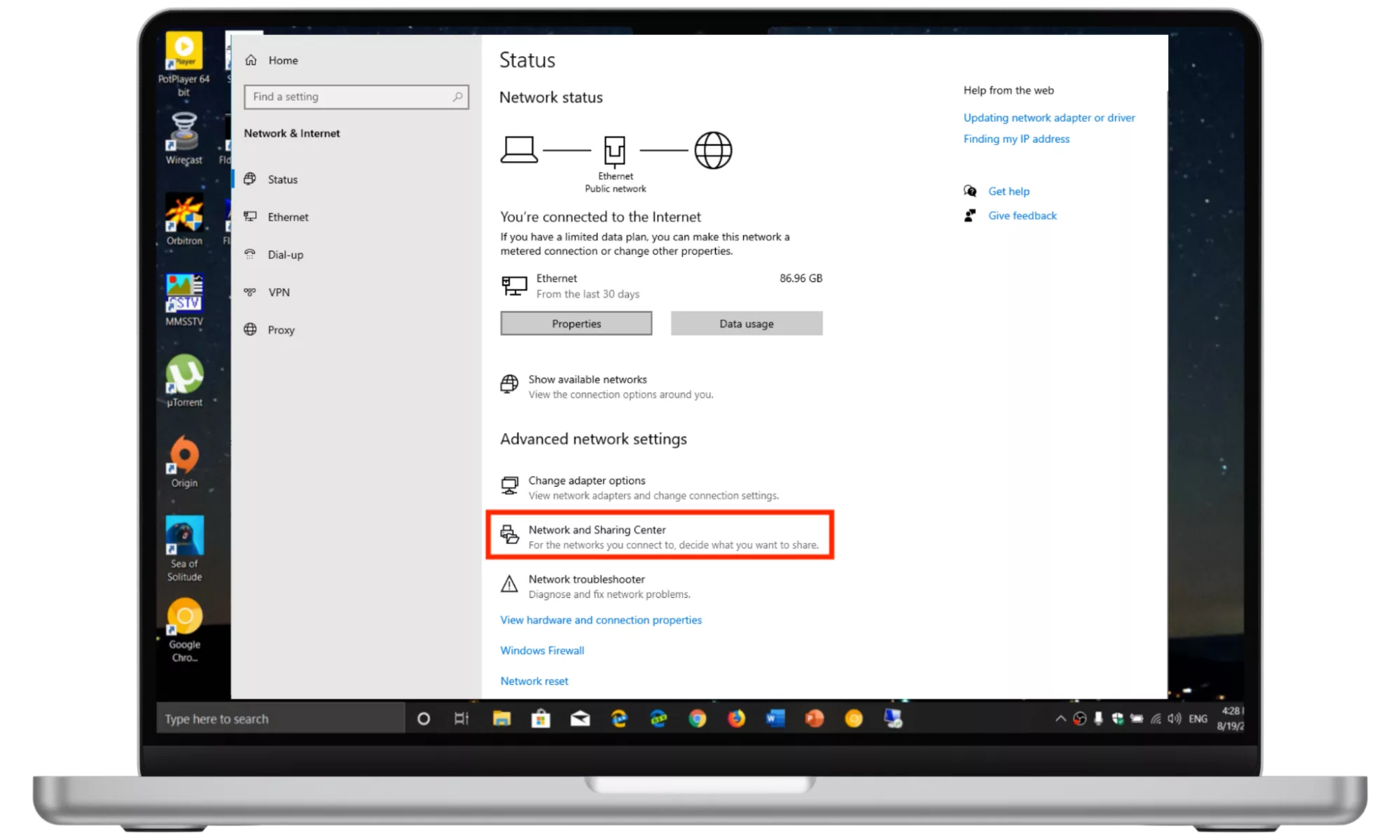
Task: Open PowerPoint from the taskbar
Action: coord(815,719)
